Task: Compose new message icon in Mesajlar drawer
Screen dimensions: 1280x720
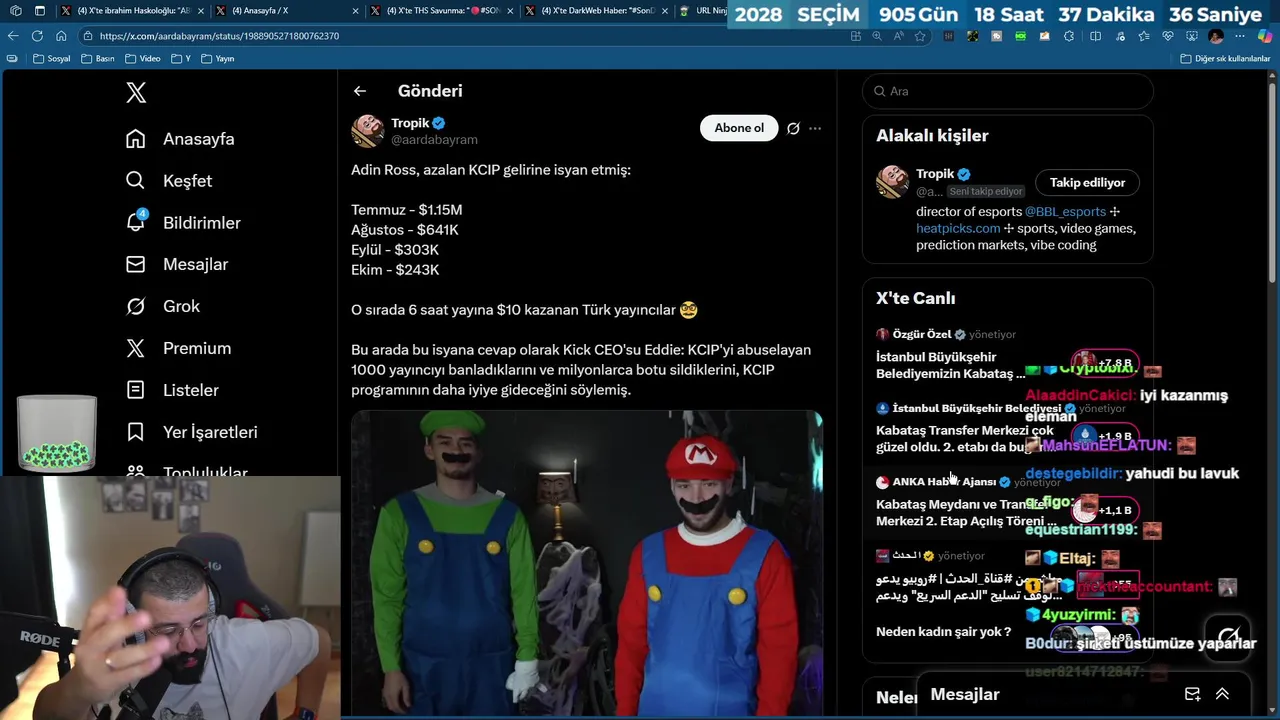Action: [x=1192, y=694]
